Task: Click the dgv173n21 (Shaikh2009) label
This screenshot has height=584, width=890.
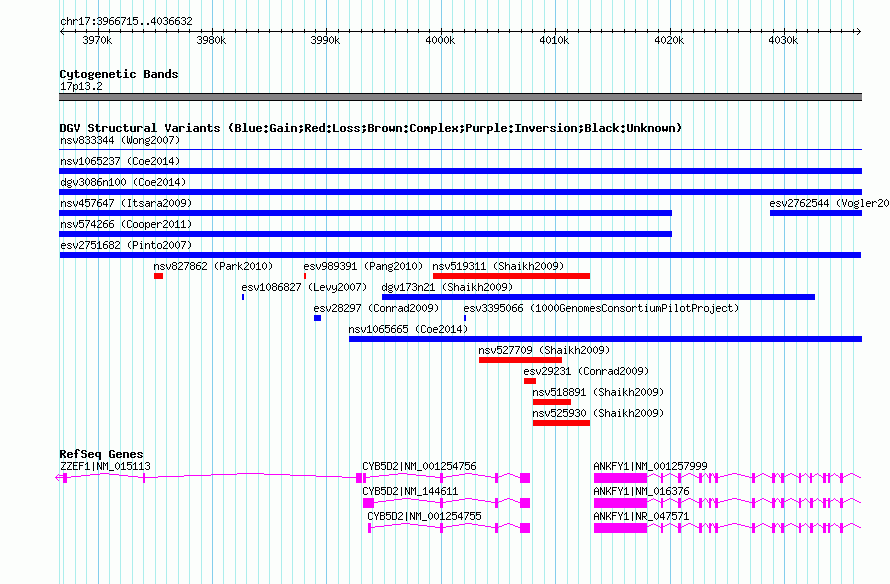Action: pos(447,287)
